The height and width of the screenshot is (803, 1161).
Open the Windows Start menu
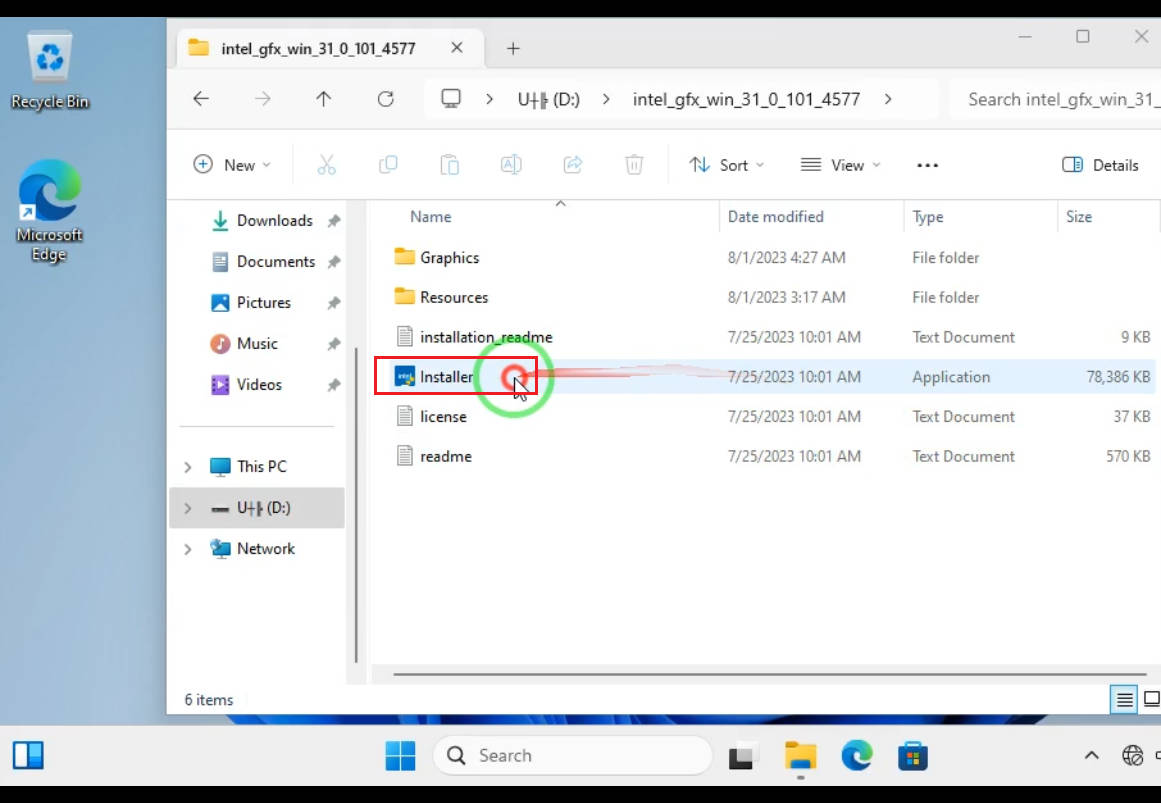point(400,756)
